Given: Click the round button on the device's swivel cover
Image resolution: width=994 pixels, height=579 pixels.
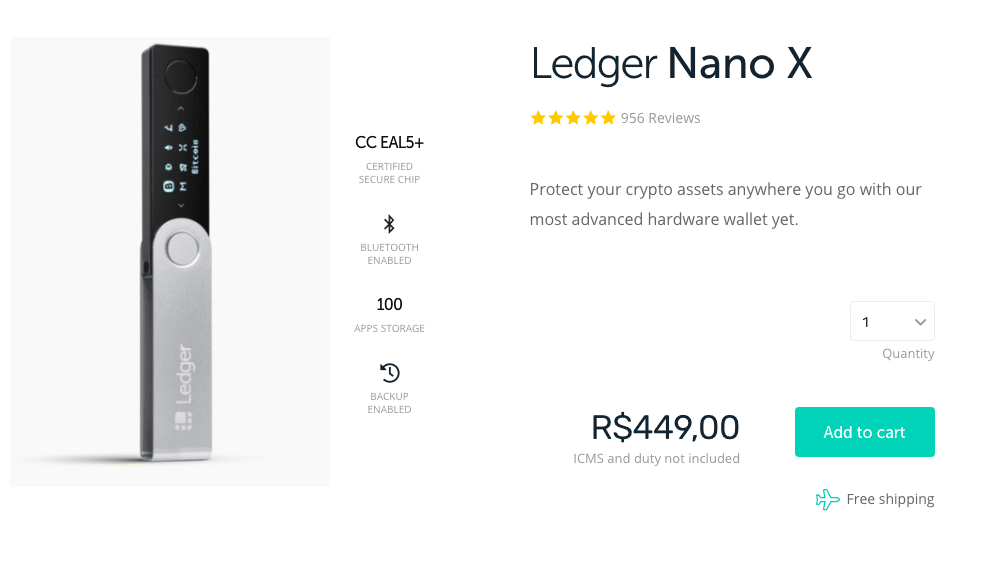Looking at the screenshot, I should pos(183,248).
